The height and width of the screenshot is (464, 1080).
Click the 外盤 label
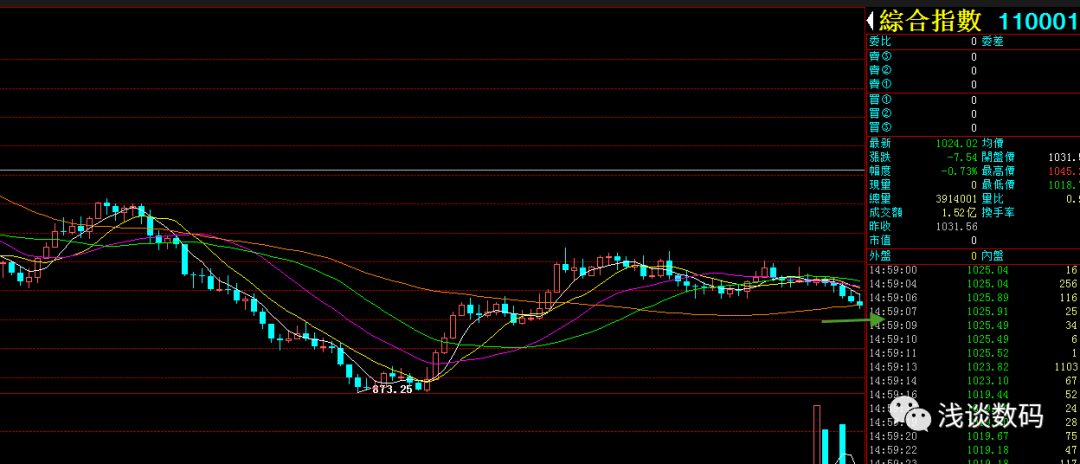(880, 255)
